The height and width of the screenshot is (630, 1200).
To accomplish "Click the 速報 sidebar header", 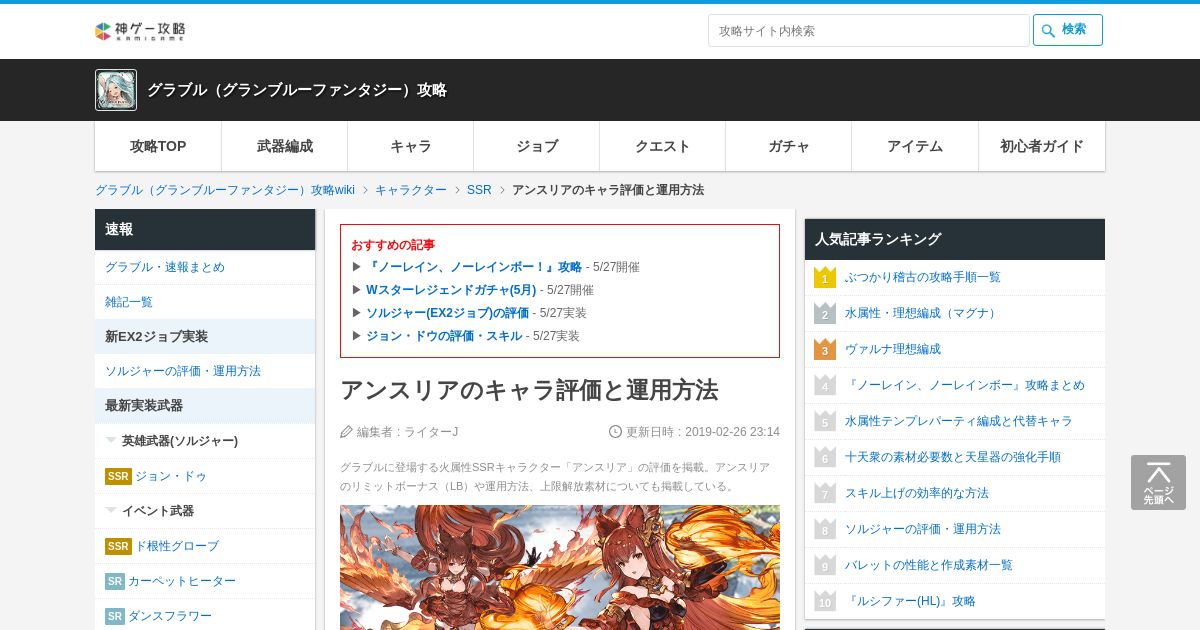I will click(x=205, y=229).
